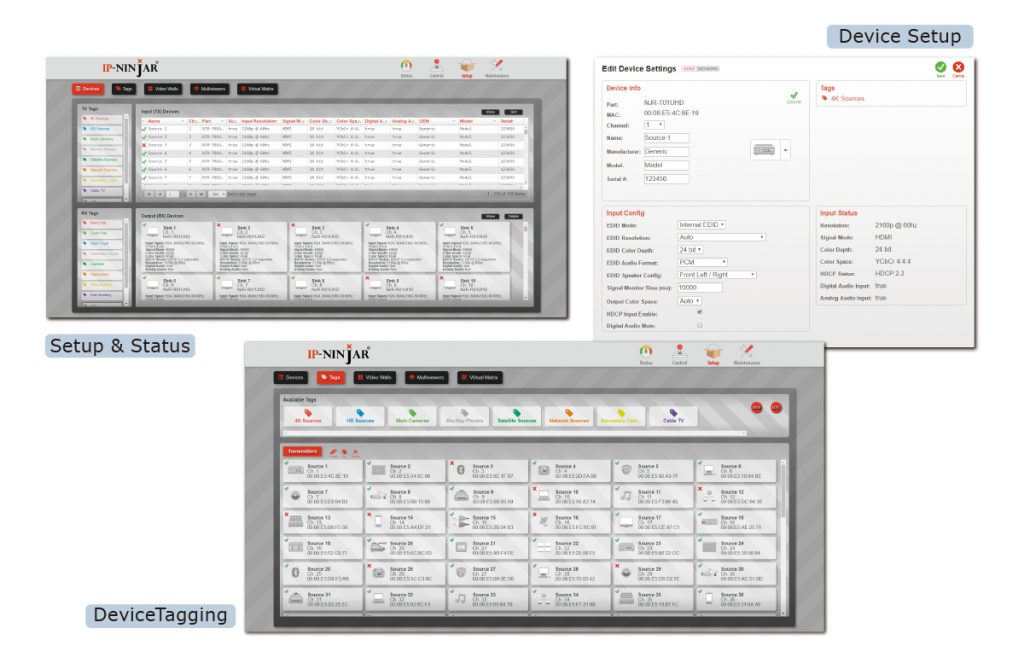Image resolution: width=1024 pixels, height=663 pixels.
Task: Open the Maintenance tools icon in Device Tagging window
Action: pyautogui.click(x=746, y=352)
